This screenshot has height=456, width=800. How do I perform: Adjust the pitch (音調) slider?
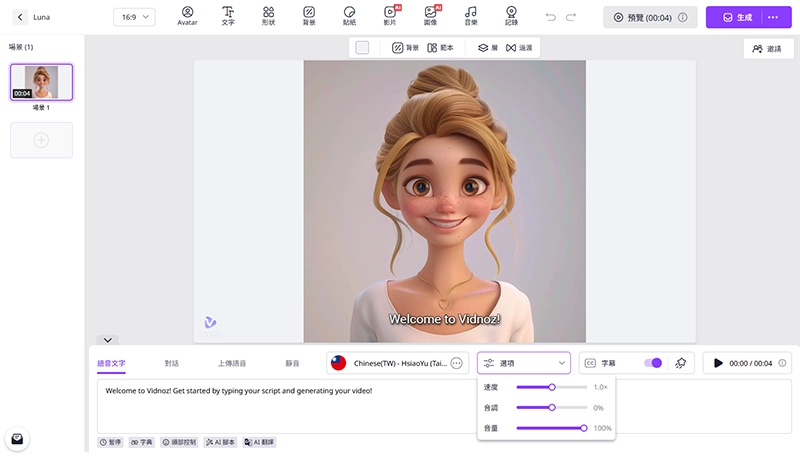(552, 408)
